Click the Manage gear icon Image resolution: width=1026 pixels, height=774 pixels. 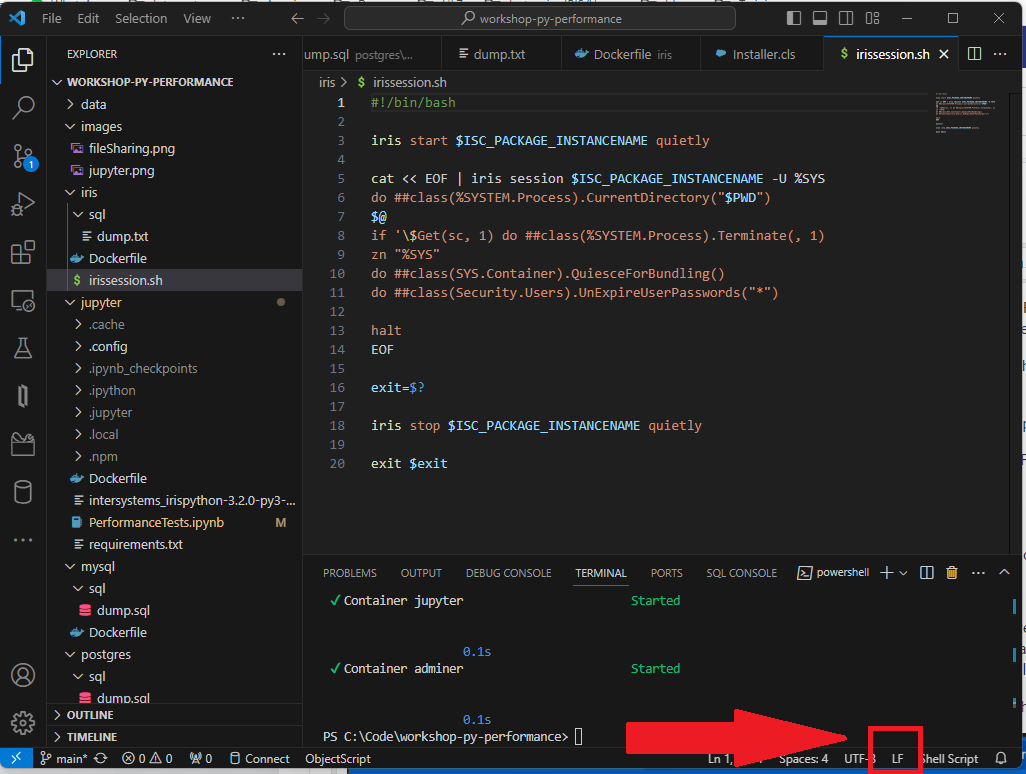tap(22, 722)
